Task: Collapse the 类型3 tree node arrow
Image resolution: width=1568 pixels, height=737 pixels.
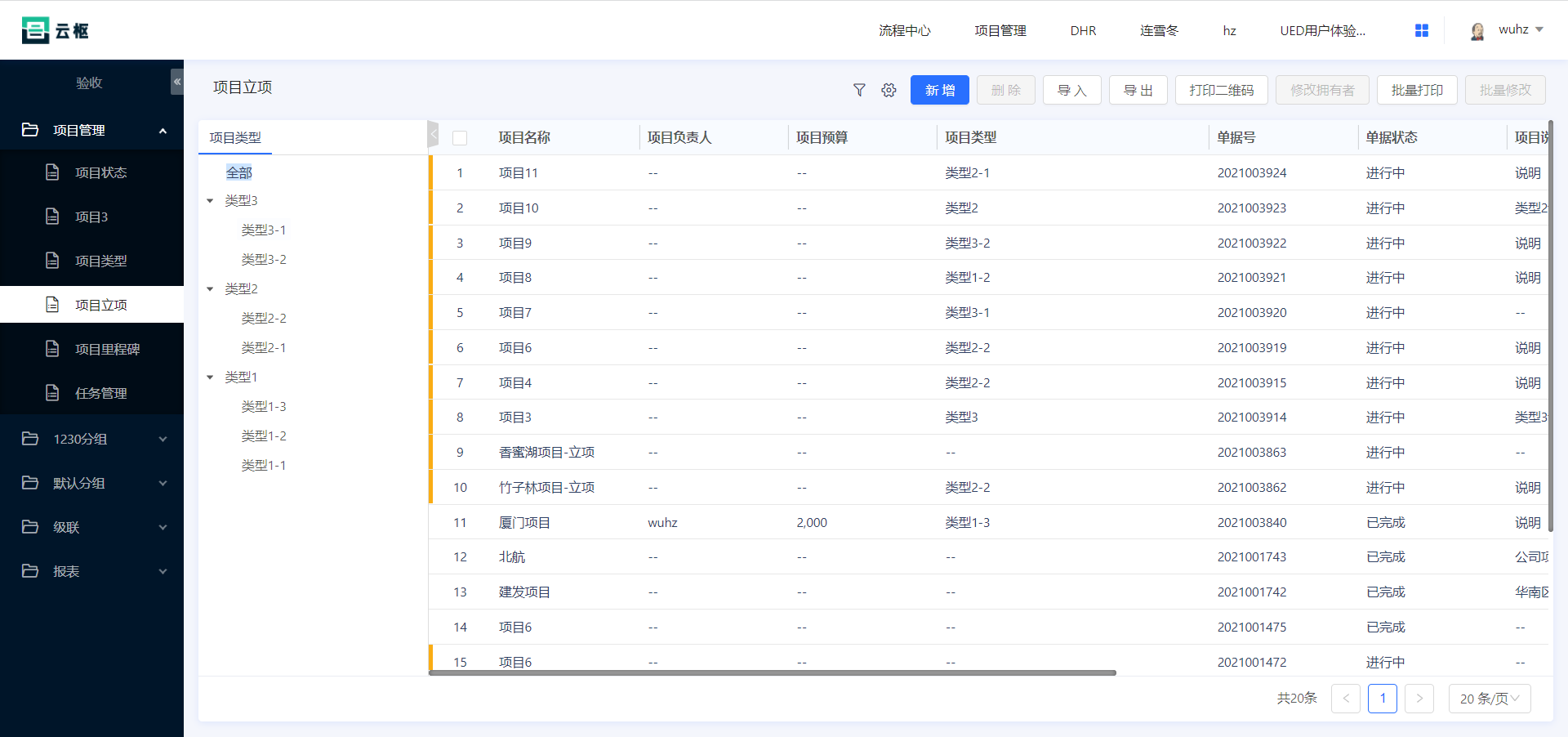Action: point(210,201)
